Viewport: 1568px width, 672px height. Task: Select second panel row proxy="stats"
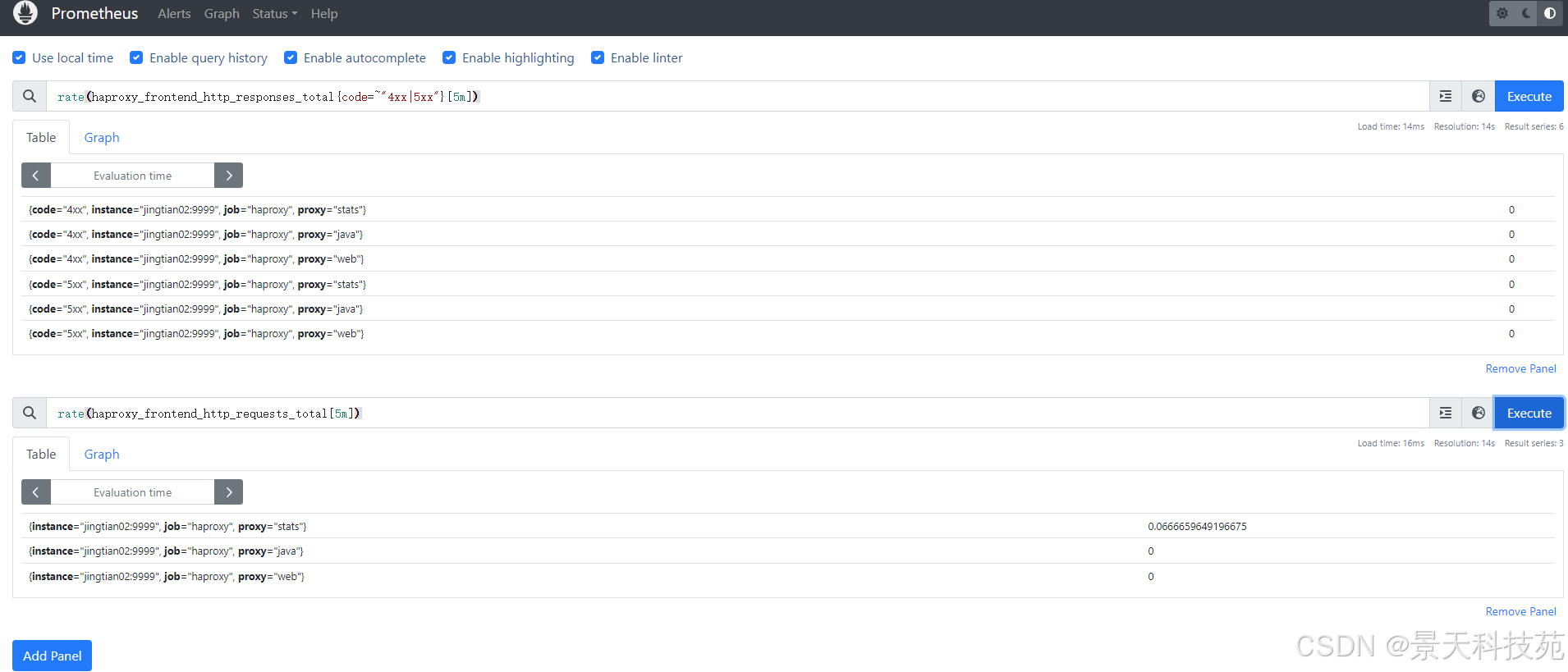[x=788, y=526]
